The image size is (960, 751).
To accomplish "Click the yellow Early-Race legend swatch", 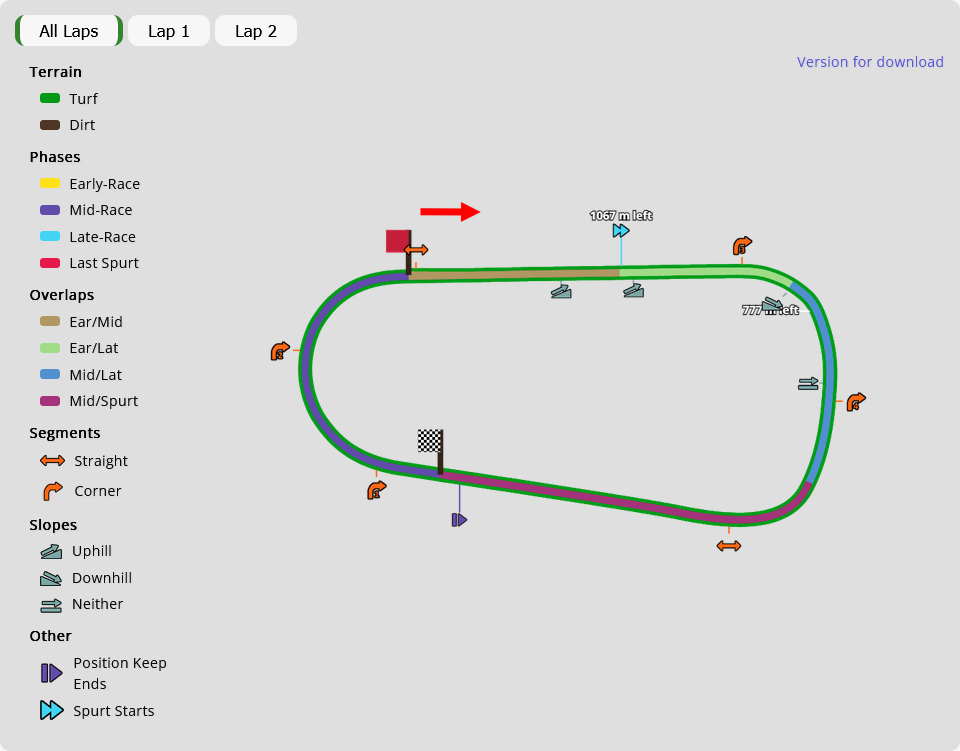I will [x=50, y=183].
